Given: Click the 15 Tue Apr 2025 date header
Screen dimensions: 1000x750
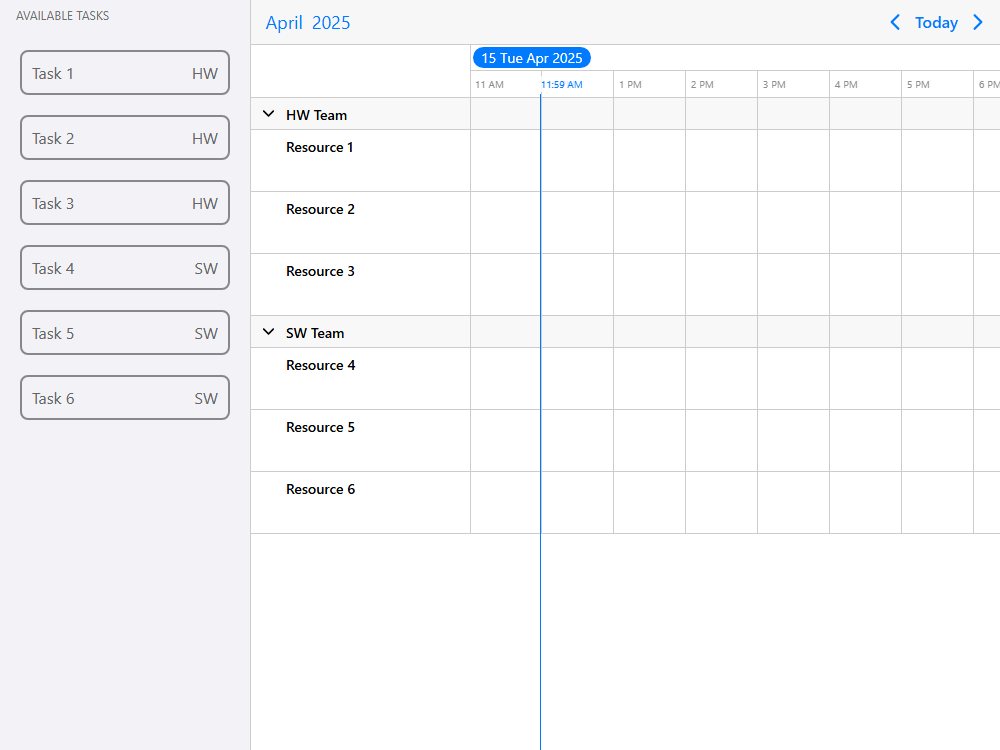Looking at the screenshot, I should (x=532, y=58).
